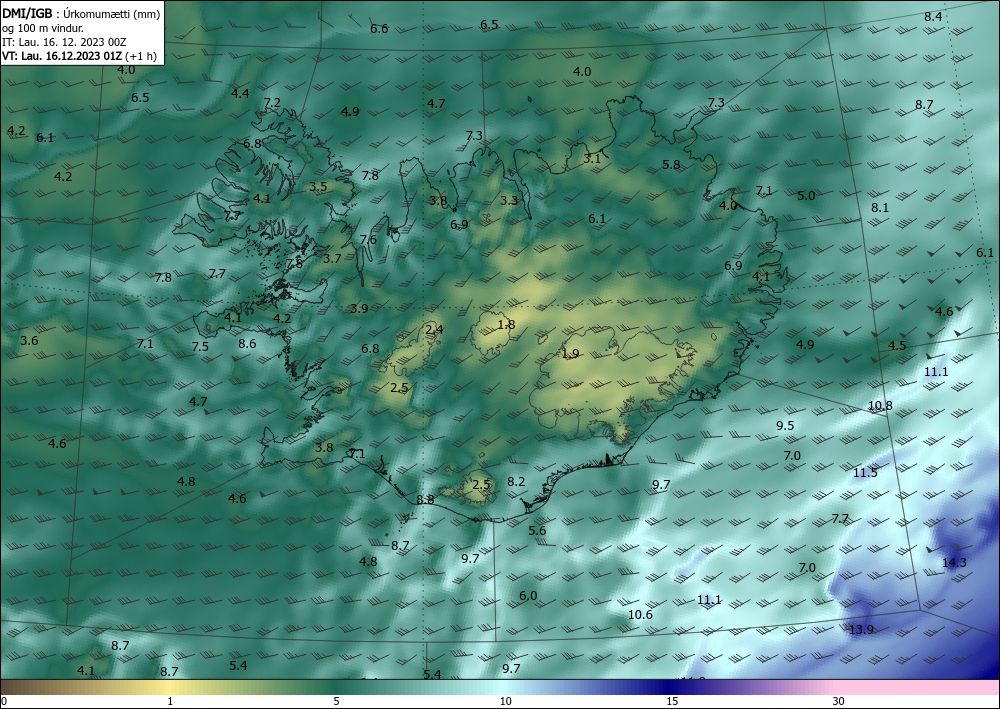Screen dimensions: 1000x709
Task: Select the 3.7 map value
Action: (332, 258)
